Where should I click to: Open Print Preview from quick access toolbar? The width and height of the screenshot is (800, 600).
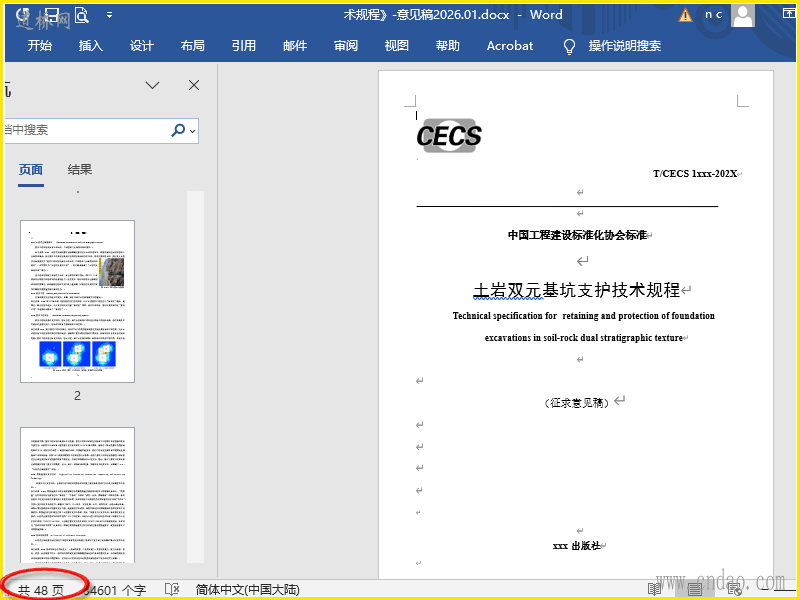tap(82, 15)
